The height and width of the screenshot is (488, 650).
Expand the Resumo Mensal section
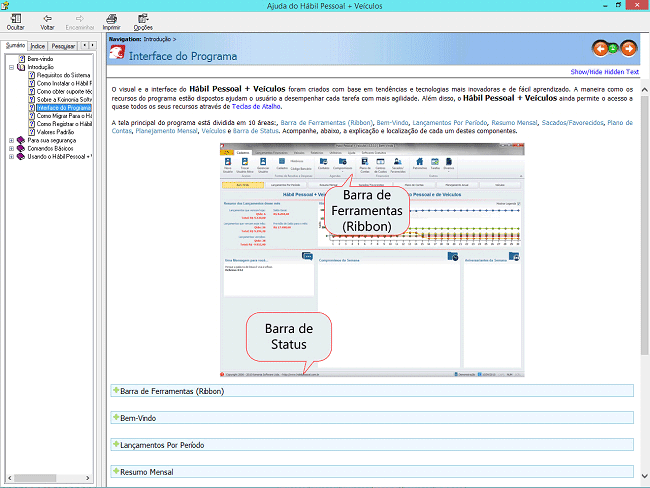click(x=372, y=472)
